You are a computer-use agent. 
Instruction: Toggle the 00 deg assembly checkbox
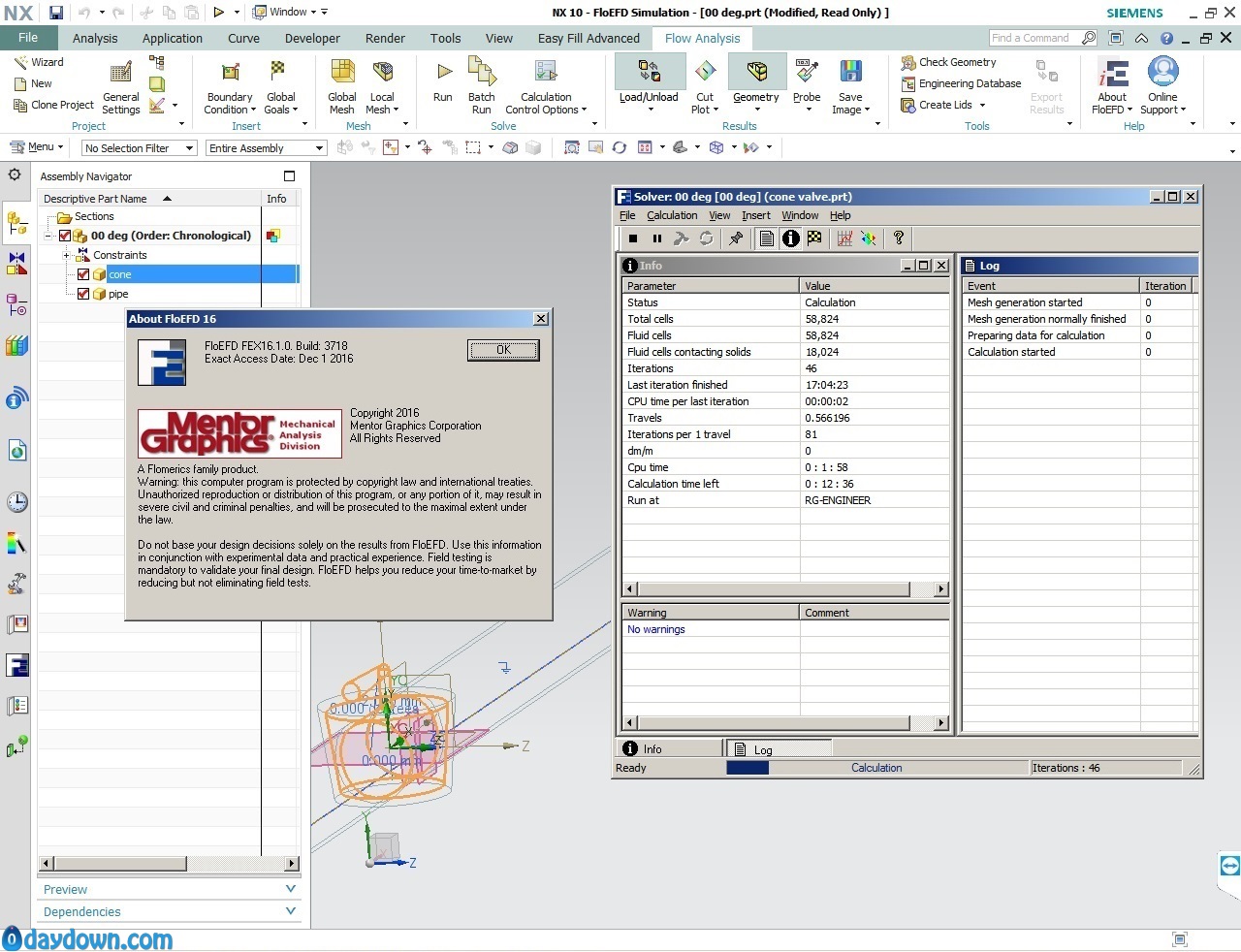coord(65,236)
